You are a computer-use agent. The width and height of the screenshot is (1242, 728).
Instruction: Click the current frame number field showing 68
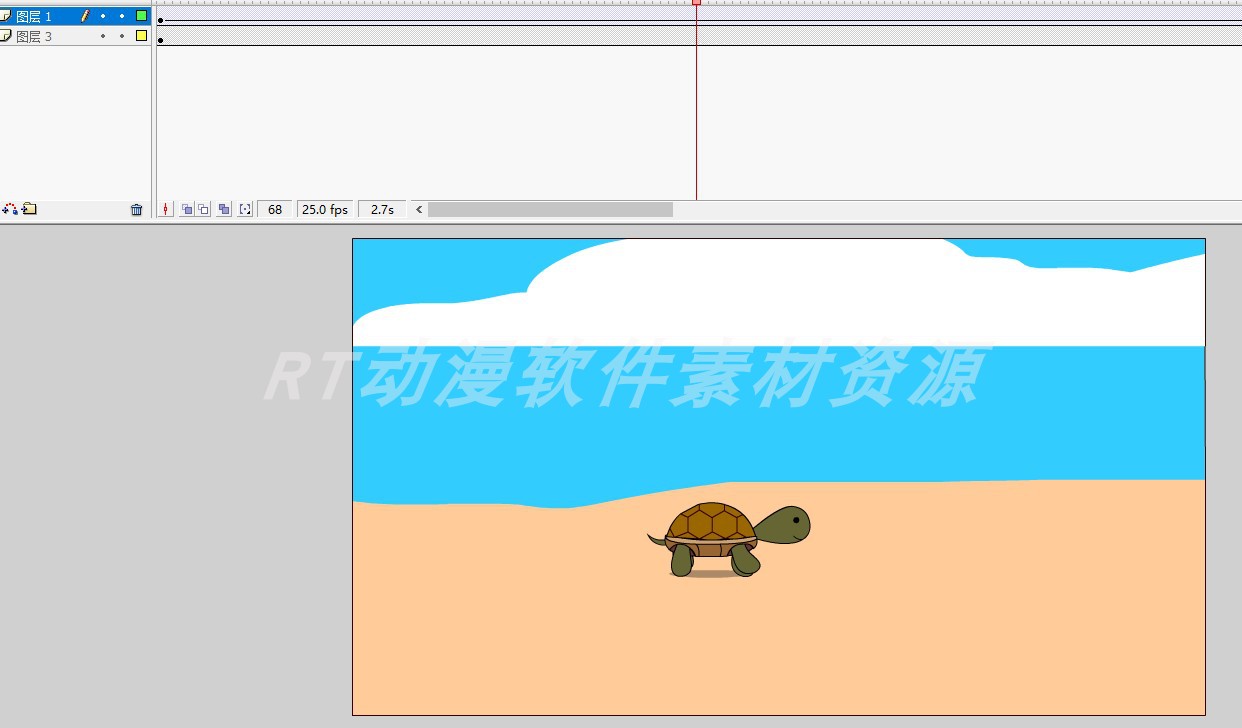tap(274, 209)
